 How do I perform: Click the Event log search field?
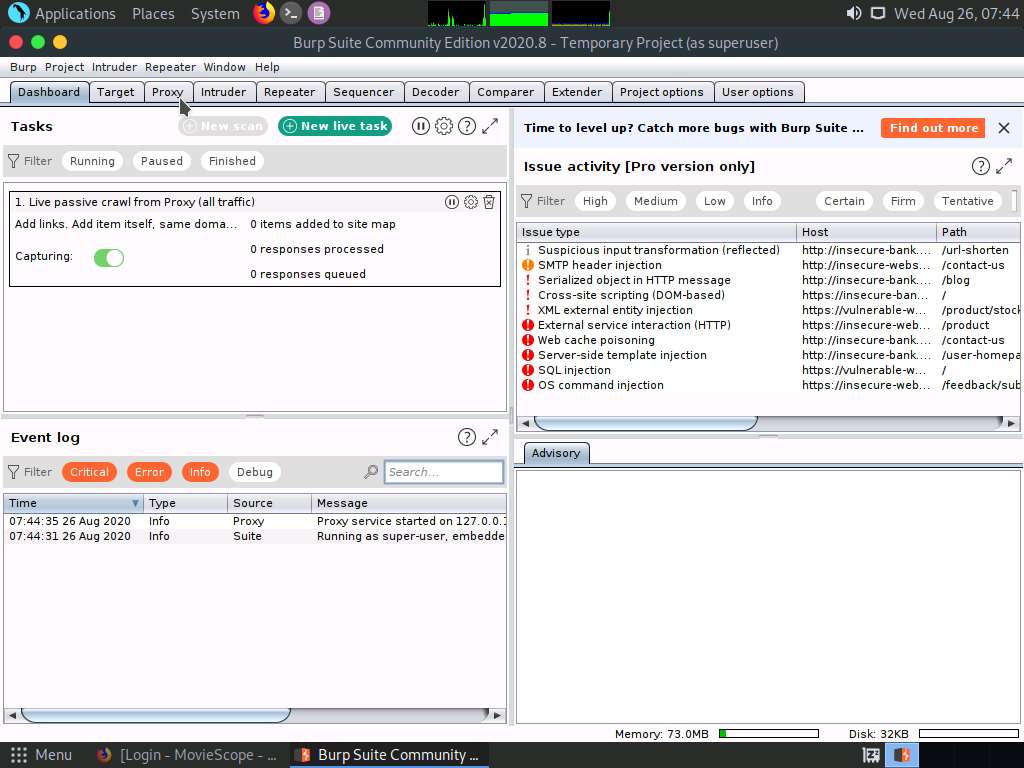[443, 472]
